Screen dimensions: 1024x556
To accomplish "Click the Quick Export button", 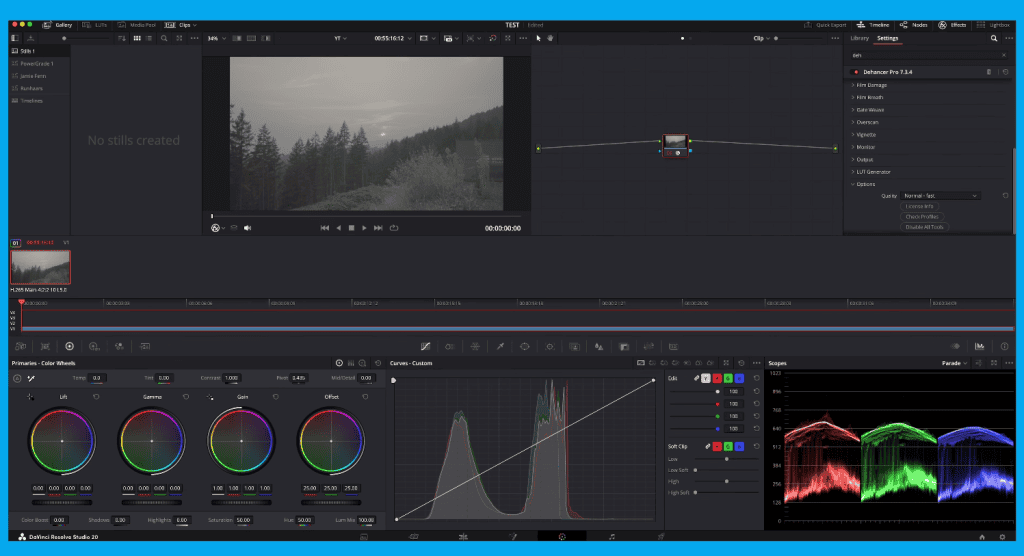I will pos(827,23).
